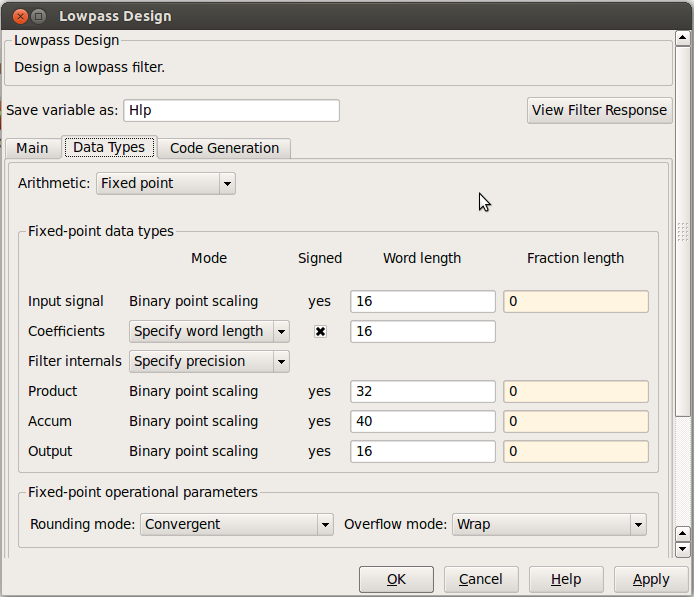Screen dimensions: 694x597
Task: Click the Cancel button
Action: [x=480, y=579]
